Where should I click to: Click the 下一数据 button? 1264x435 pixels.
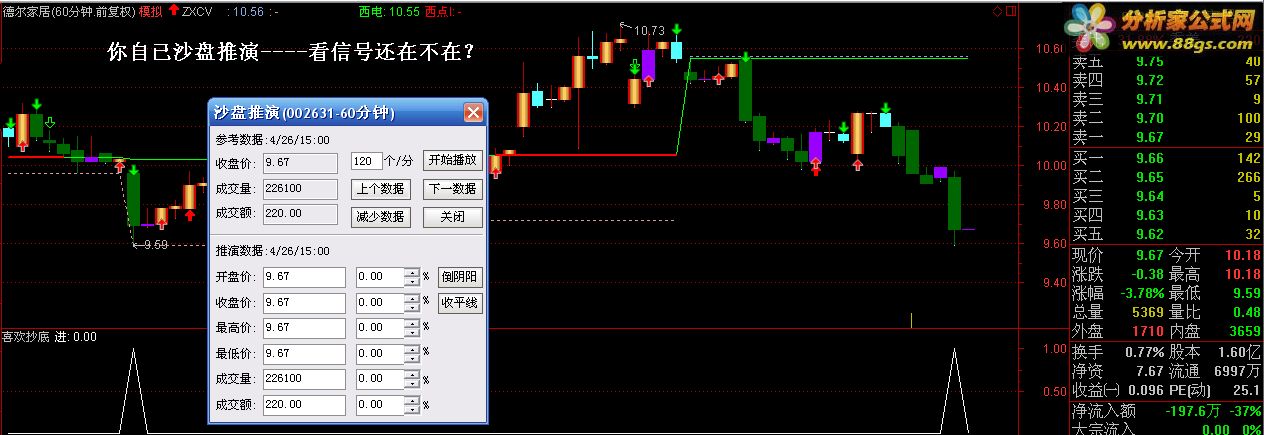tap(452, 188)
